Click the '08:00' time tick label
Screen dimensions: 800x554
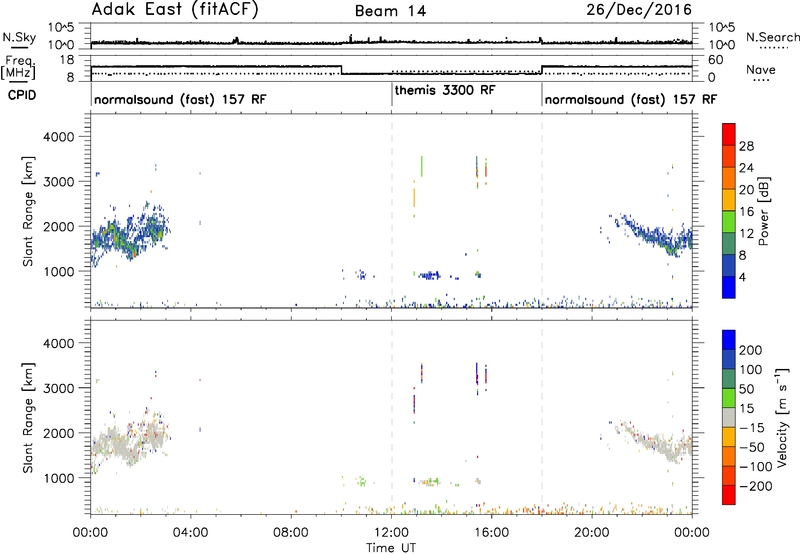click(291, 533)
